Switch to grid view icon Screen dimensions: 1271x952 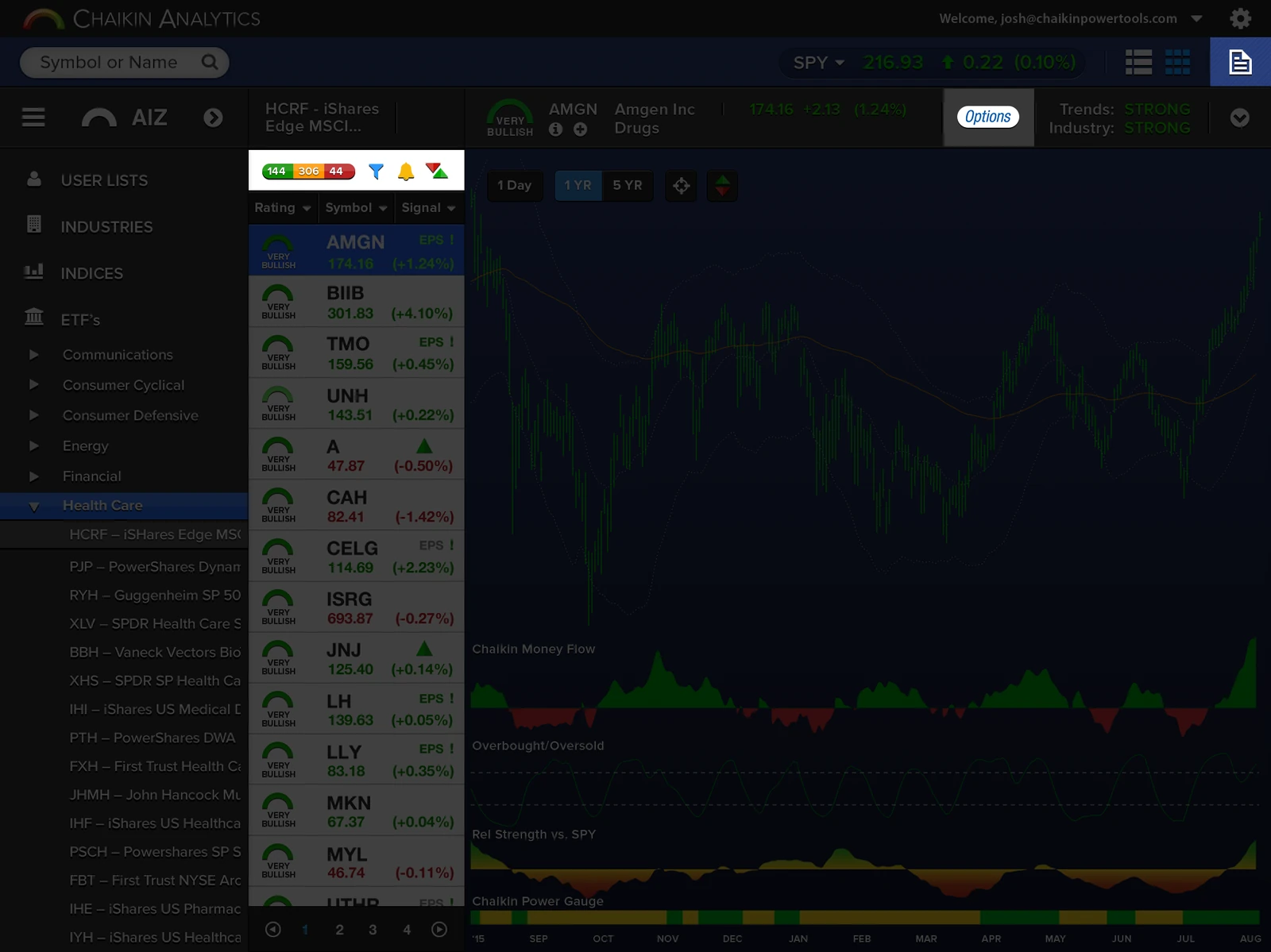1177,62
